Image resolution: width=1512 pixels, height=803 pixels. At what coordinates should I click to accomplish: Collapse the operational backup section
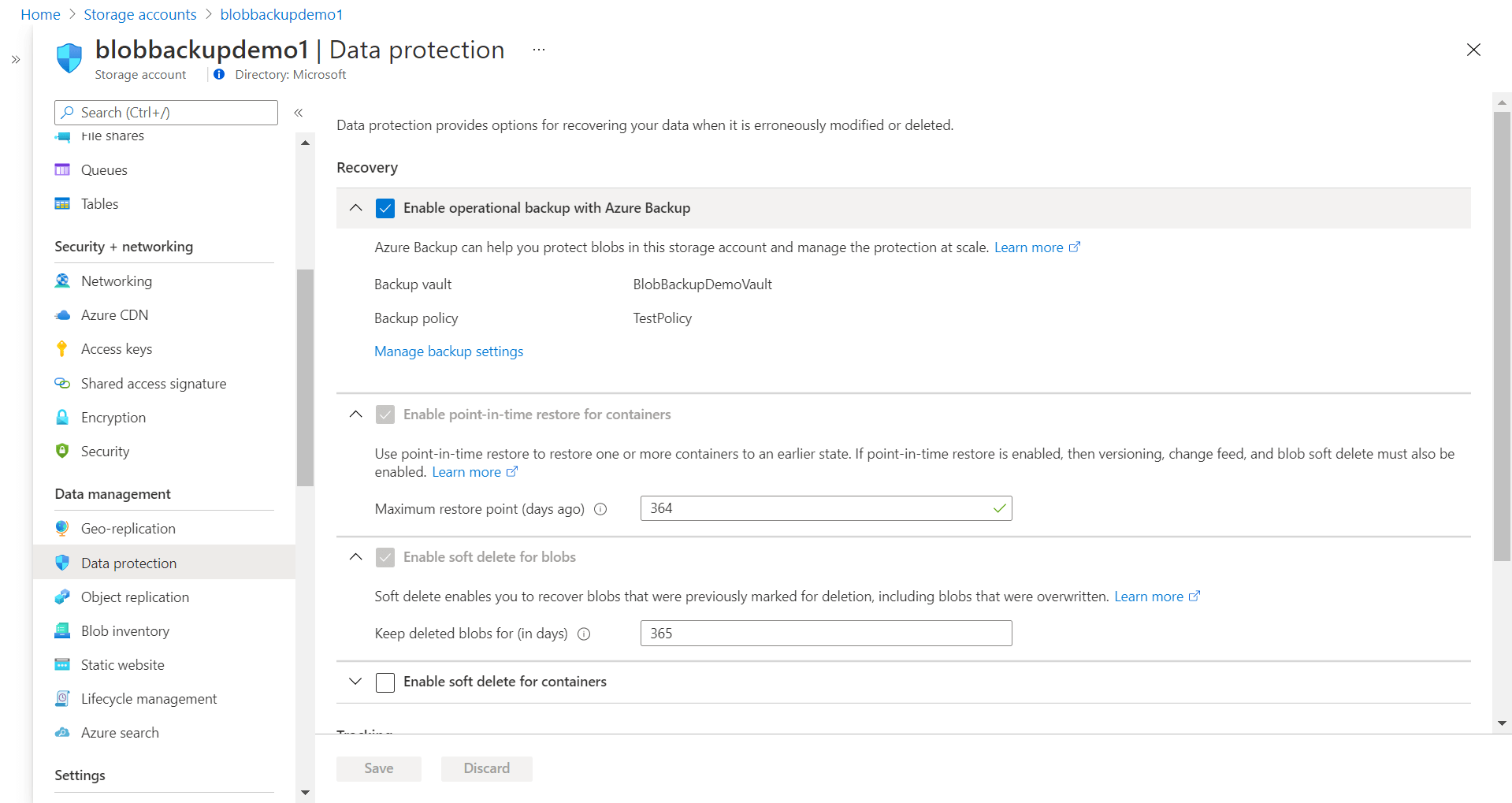point(356,208)
